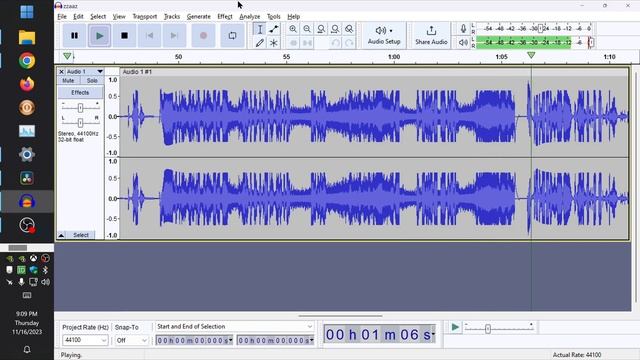The height and width of the screenshot is (360, 640).
Task: Click the timeline ruler at 1:00
Action: pyautogui.click(x=394, y=57)
